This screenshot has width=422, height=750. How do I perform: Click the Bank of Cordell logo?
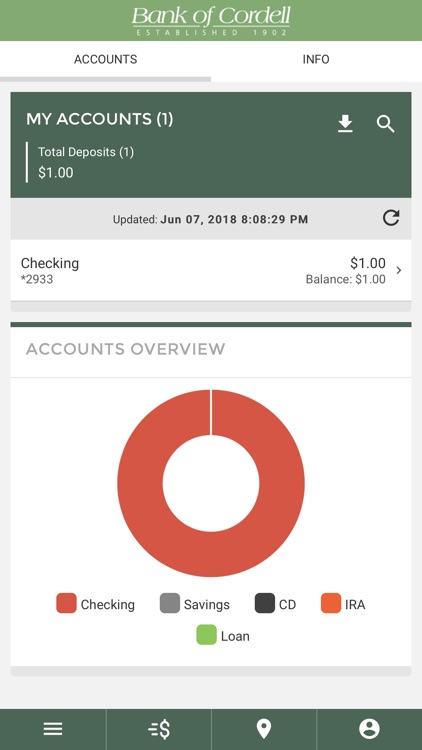211,21
